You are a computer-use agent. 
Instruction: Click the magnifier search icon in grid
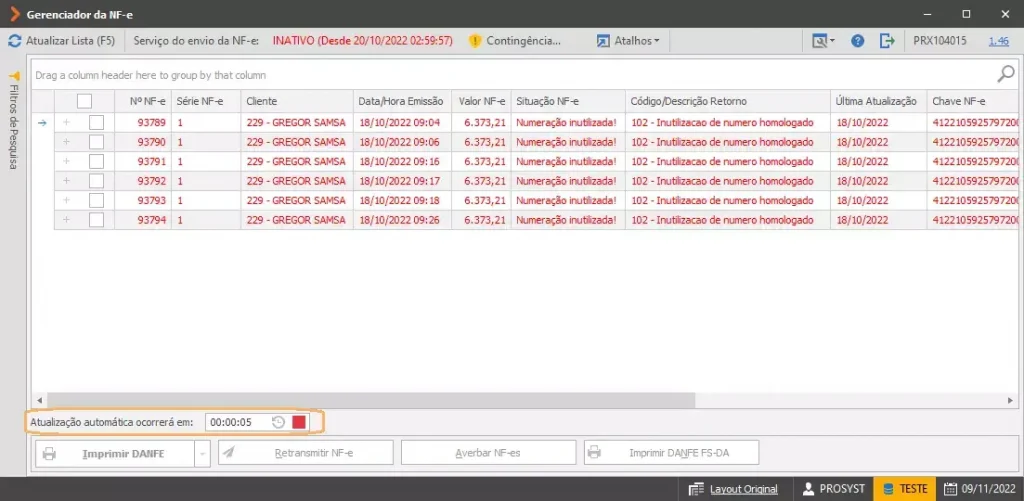click(x=1006, y=74)
